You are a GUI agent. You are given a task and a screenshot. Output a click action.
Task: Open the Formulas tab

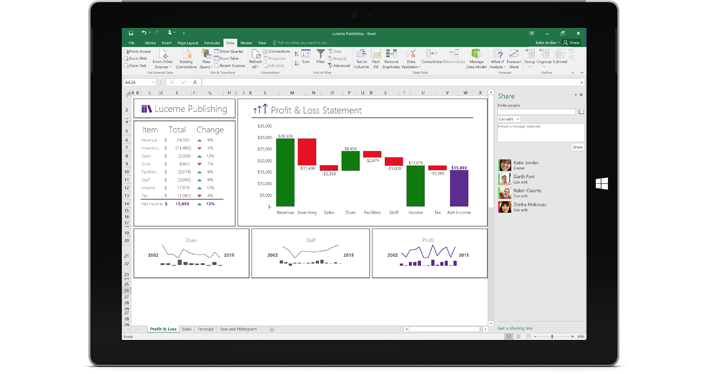211,43
